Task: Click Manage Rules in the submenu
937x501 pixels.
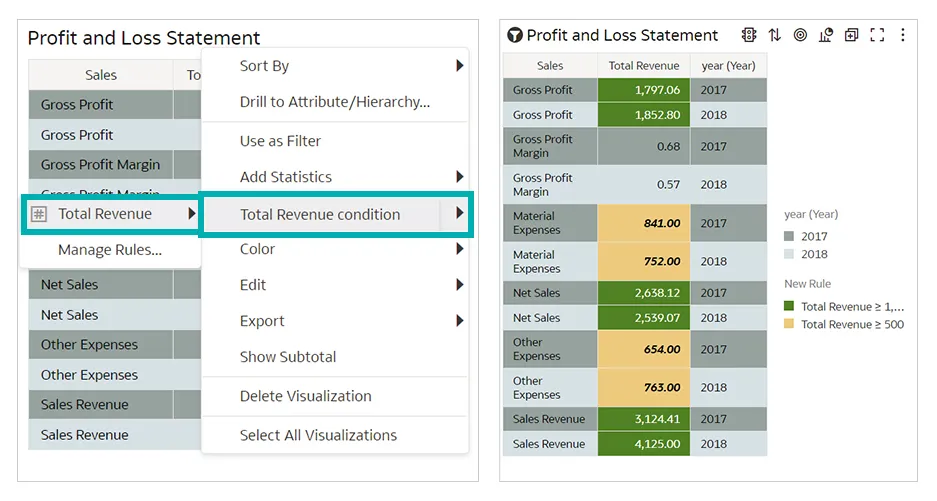Action: 109,250
